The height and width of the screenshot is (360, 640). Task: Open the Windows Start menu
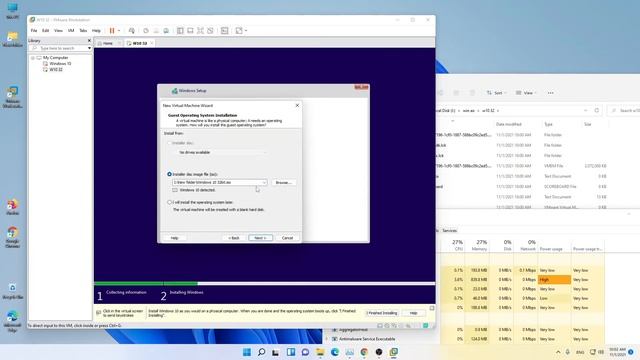click(x=247, y=352)
